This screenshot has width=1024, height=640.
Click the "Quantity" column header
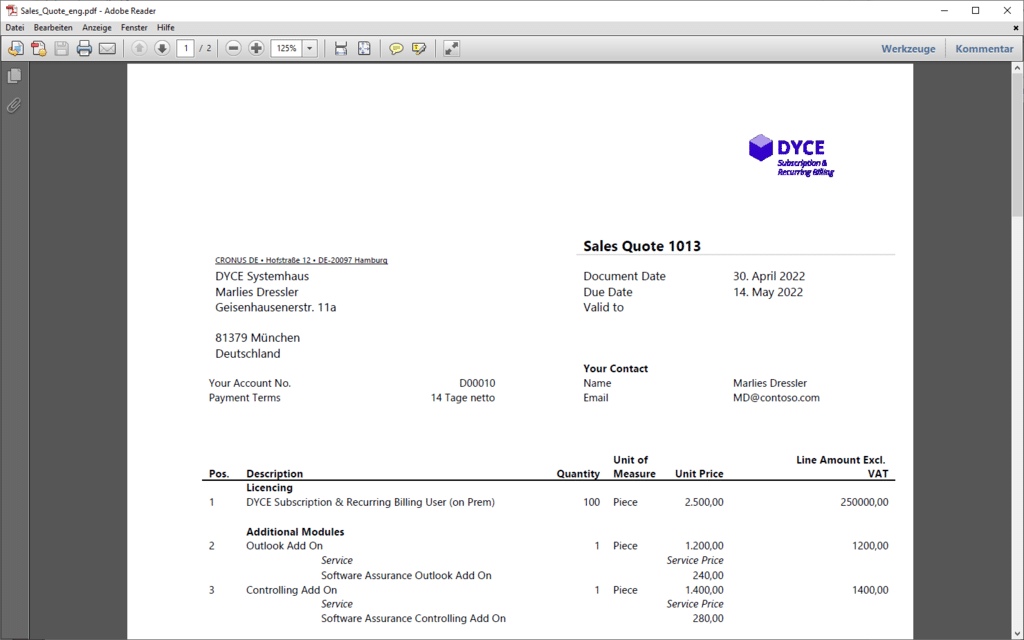click(x=578, y=473)
